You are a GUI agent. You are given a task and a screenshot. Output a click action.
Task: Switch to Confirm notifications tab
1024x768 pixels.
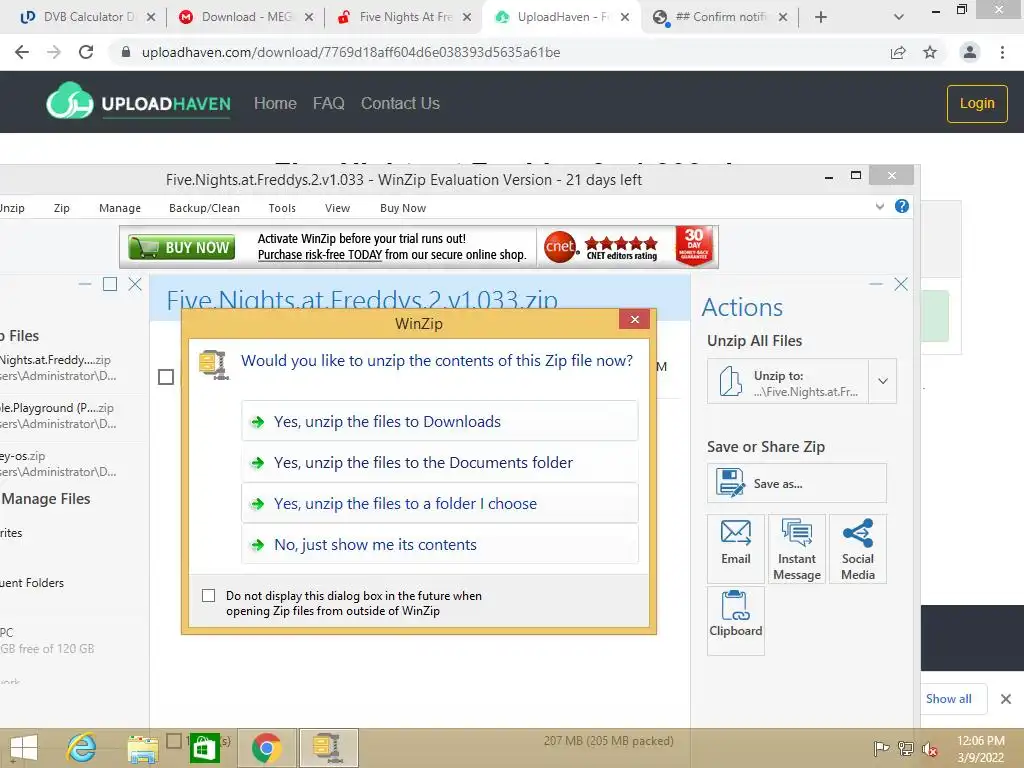[720, 17]
